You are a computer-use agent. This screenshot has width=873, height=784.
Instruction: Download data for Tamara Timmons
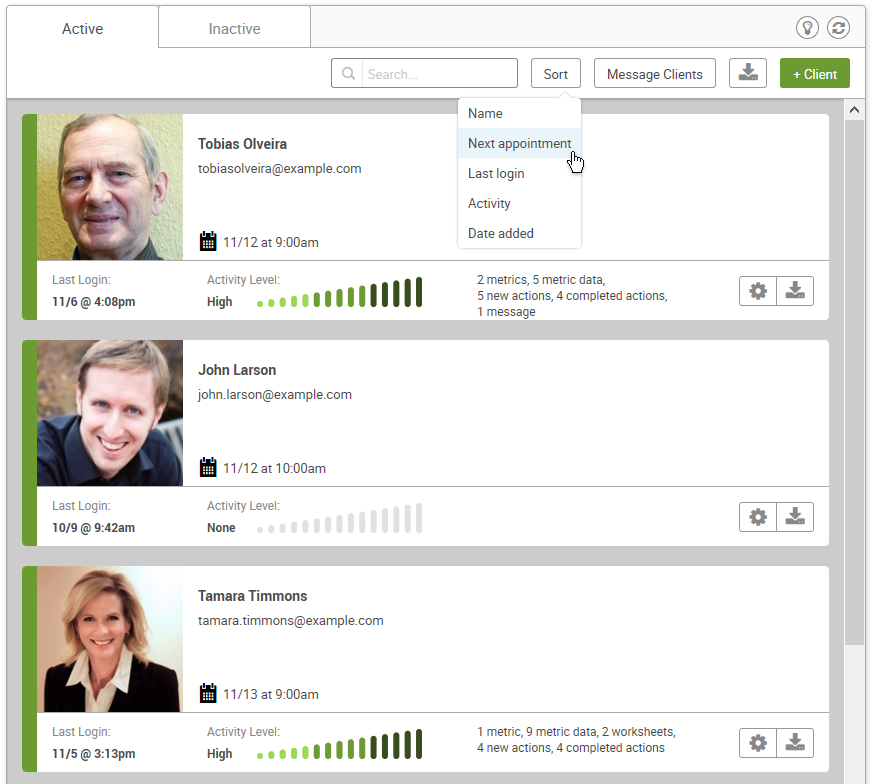[x=795, y=743]
